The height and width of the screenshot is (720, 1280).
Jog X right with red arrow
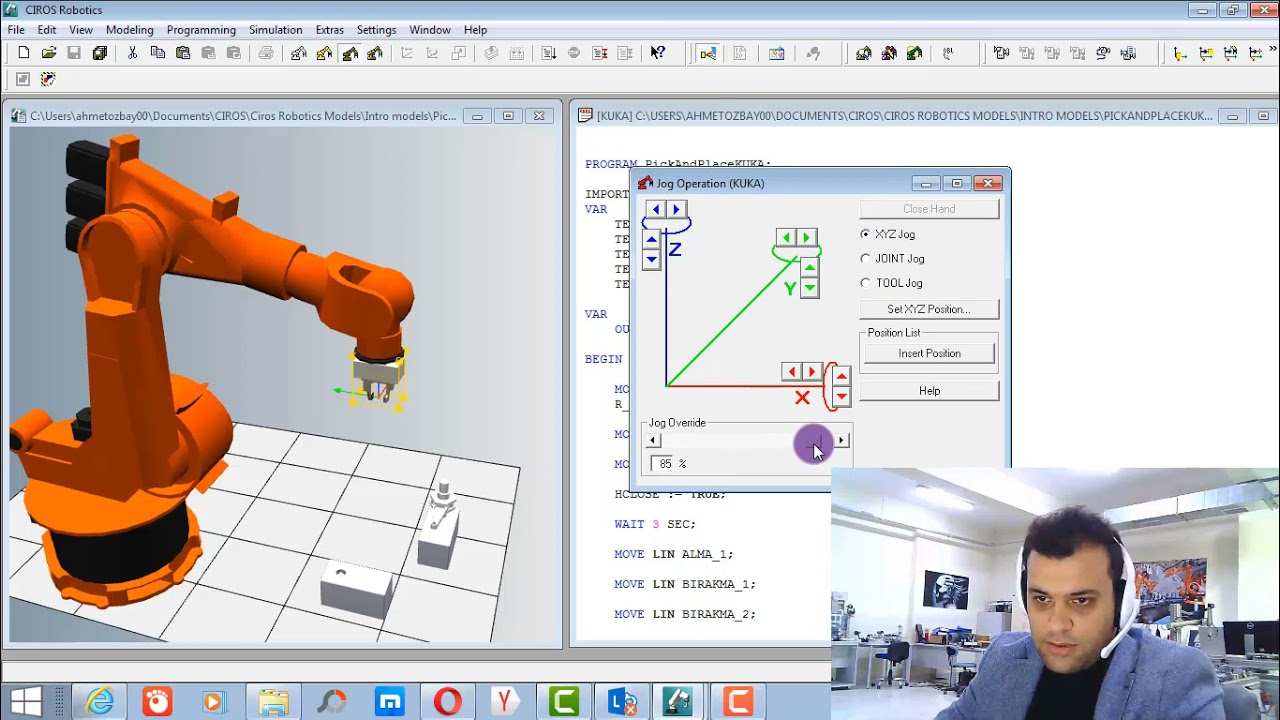(812, 372)
